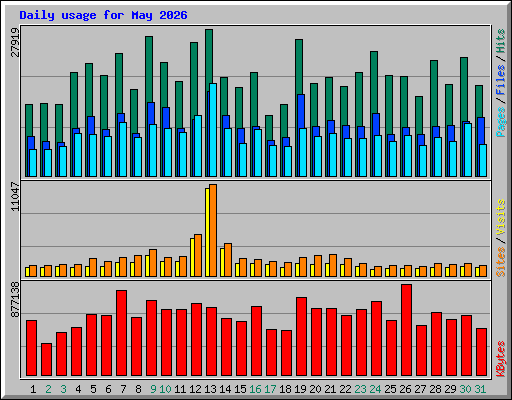Click day 10 on the x-axis

(165, 389)
